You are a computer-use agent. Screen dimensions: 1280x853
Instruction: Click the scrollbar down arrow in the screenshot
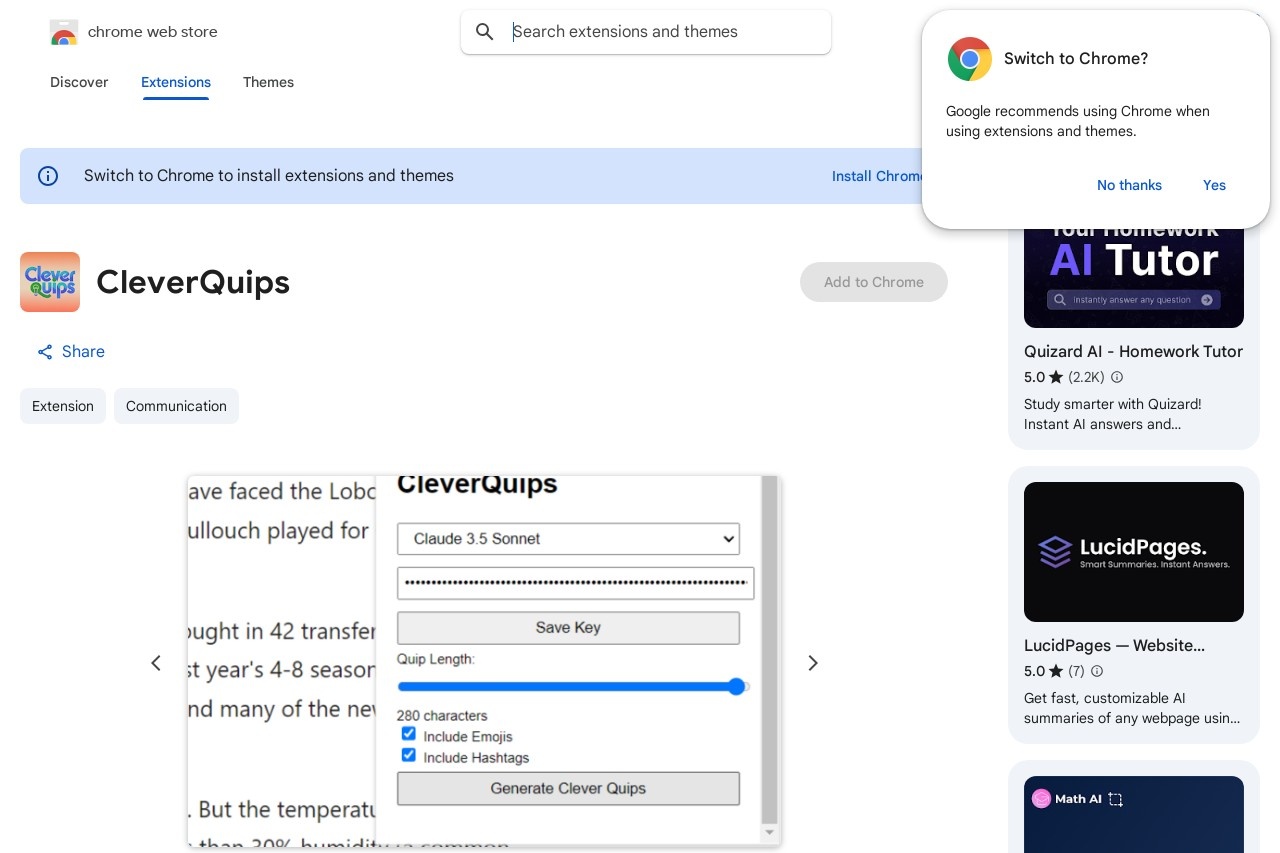tap(769, 833)
